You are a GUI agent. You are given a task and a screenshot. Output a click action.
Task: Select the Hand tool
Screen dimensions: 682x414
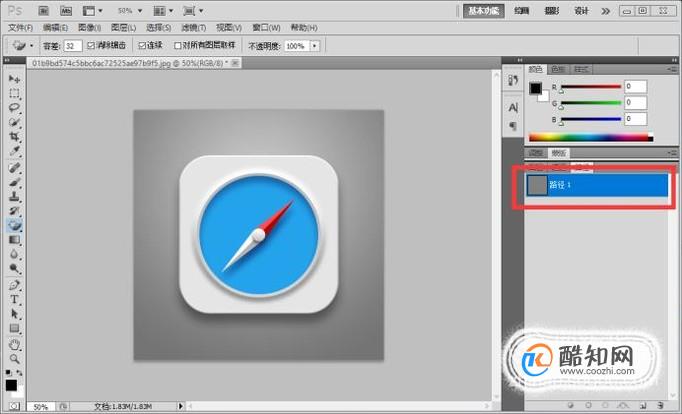click(x=14, y=345)
